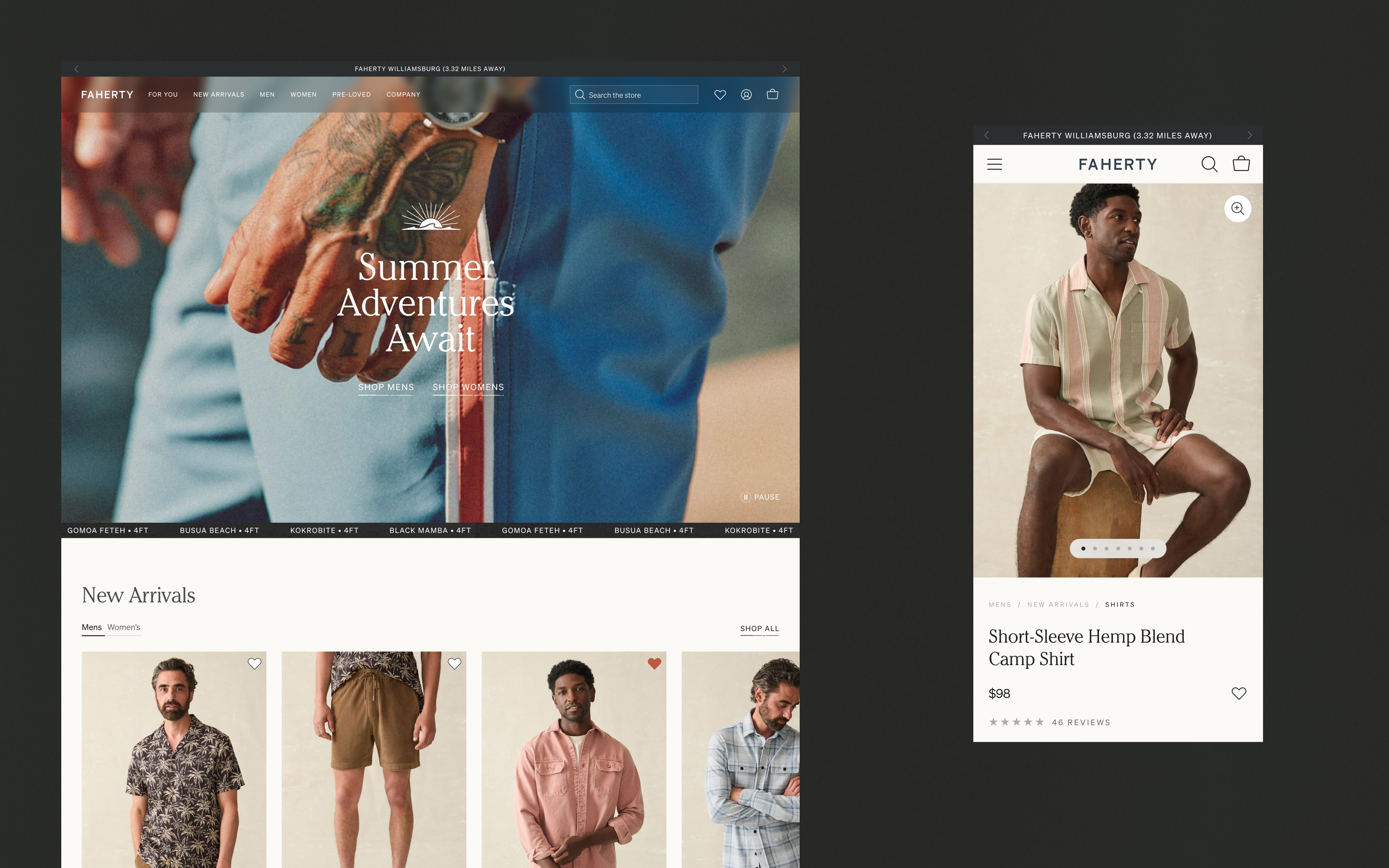Click the search magnifier in desktop search box
The width and height of the screenshot is (1389, 868).
tap(580, 95)
